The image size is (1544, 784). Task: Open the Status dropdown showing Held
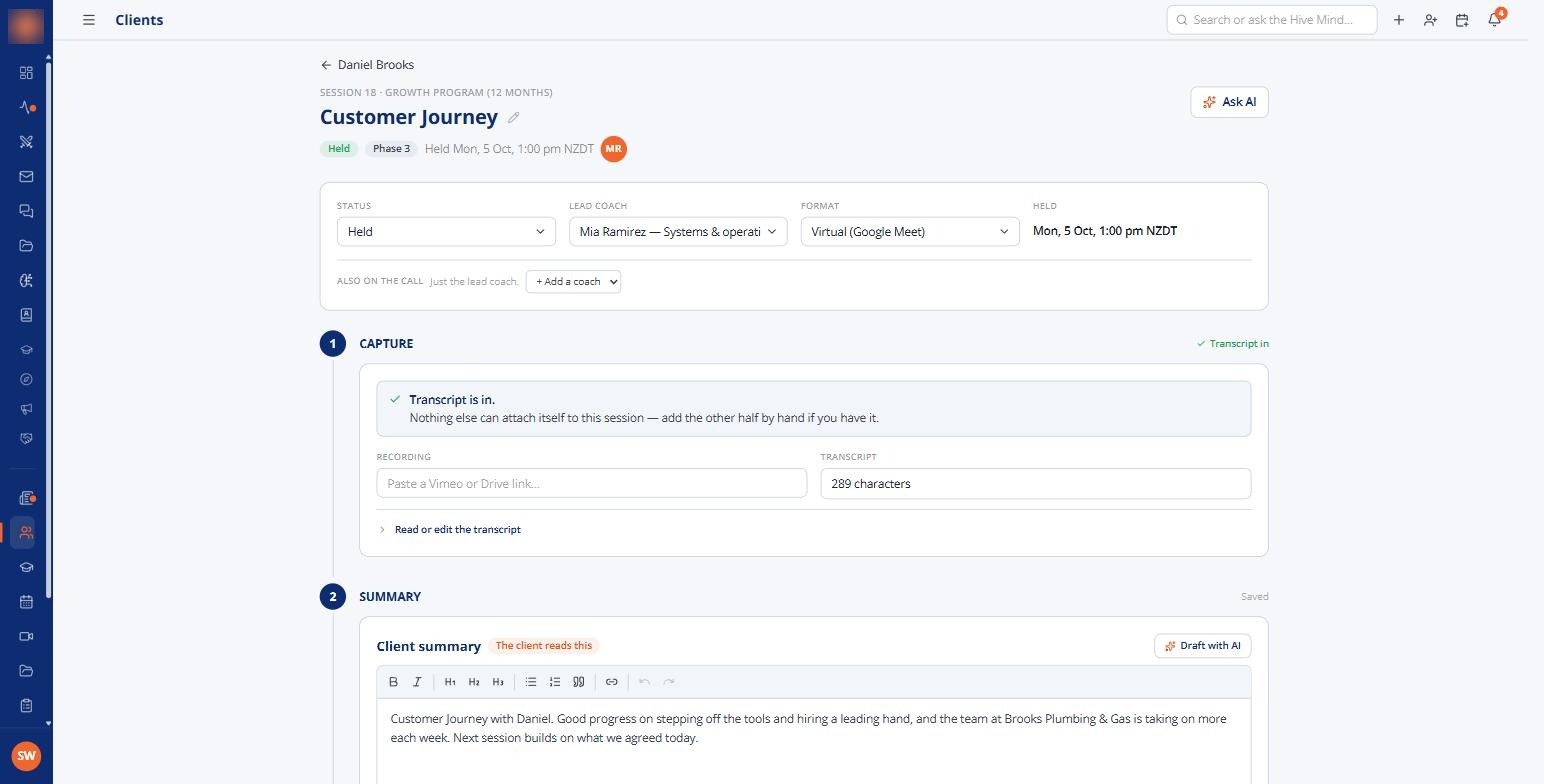coord(446,232)
